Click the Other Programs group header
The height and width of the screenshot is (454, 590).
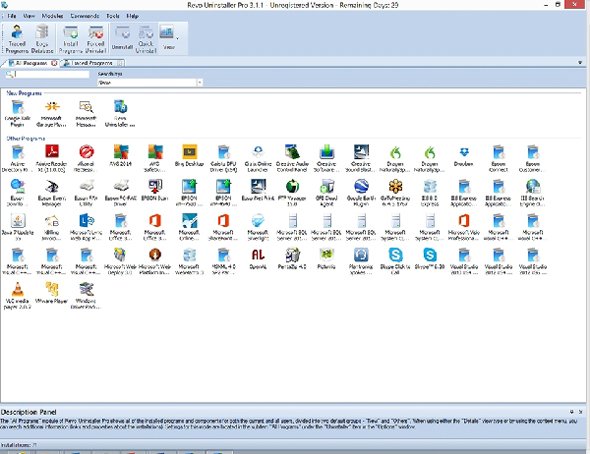tap(26, 138)
